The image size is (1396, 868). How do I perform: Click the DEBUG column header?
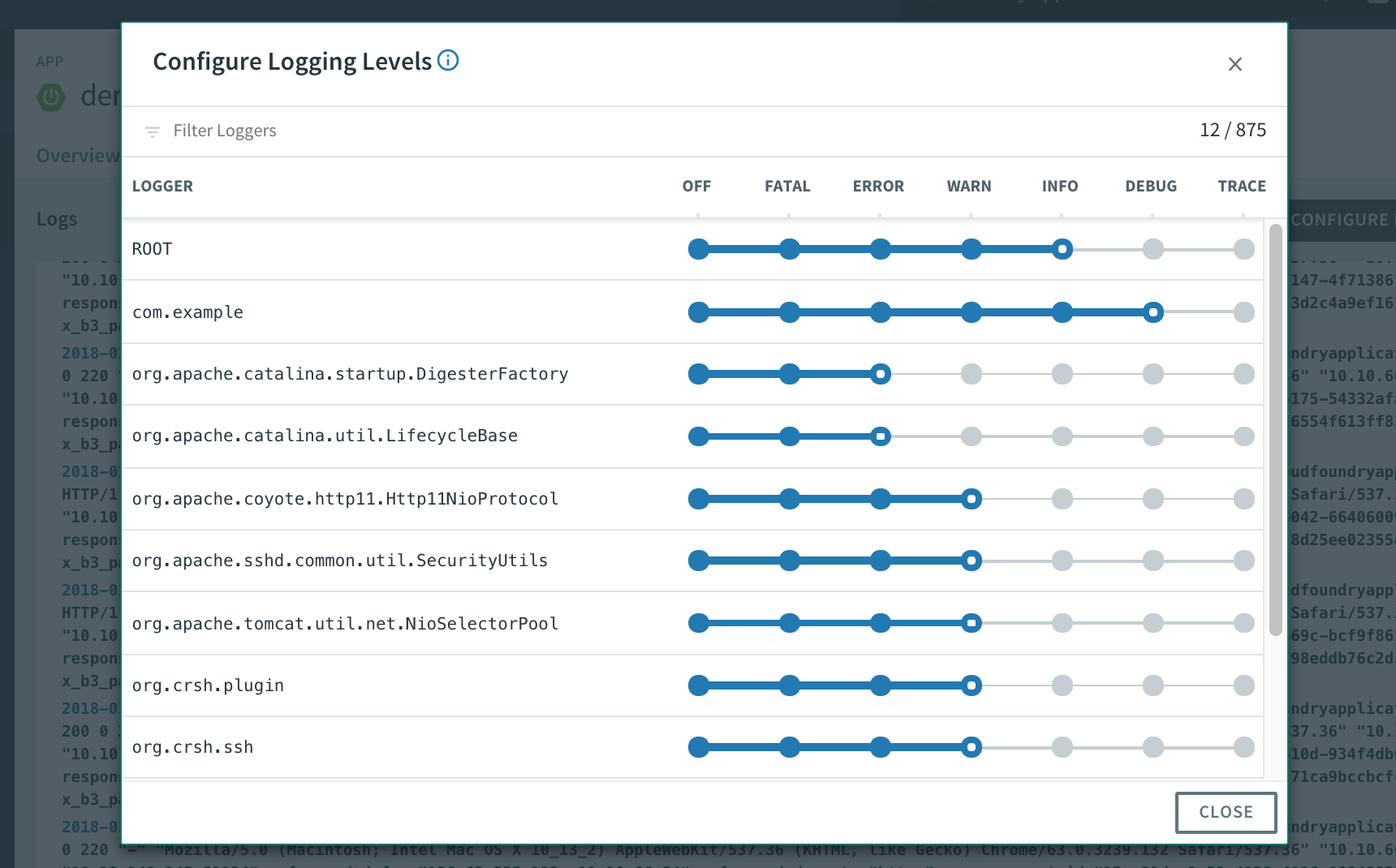click(x=1151, y=186)
